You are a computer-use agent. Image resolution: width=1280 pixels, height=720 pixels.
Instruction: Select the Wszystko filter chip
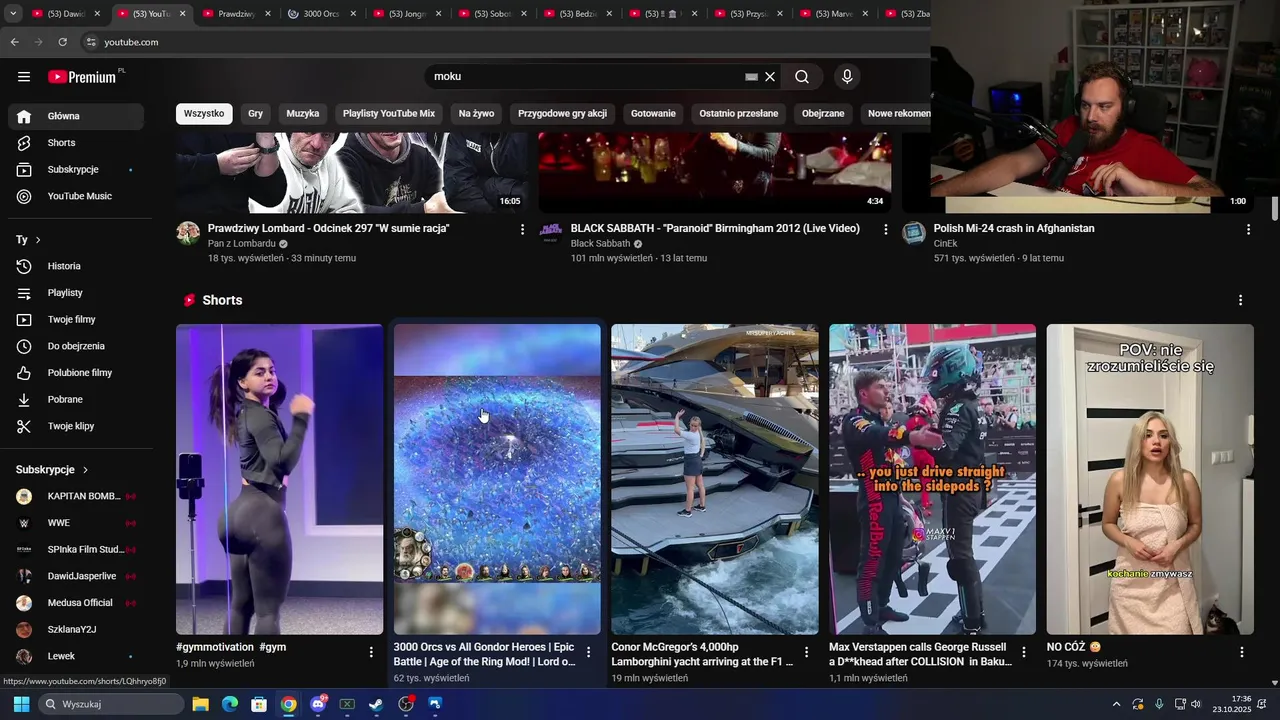pyautogui.click(x=204, y=114)
